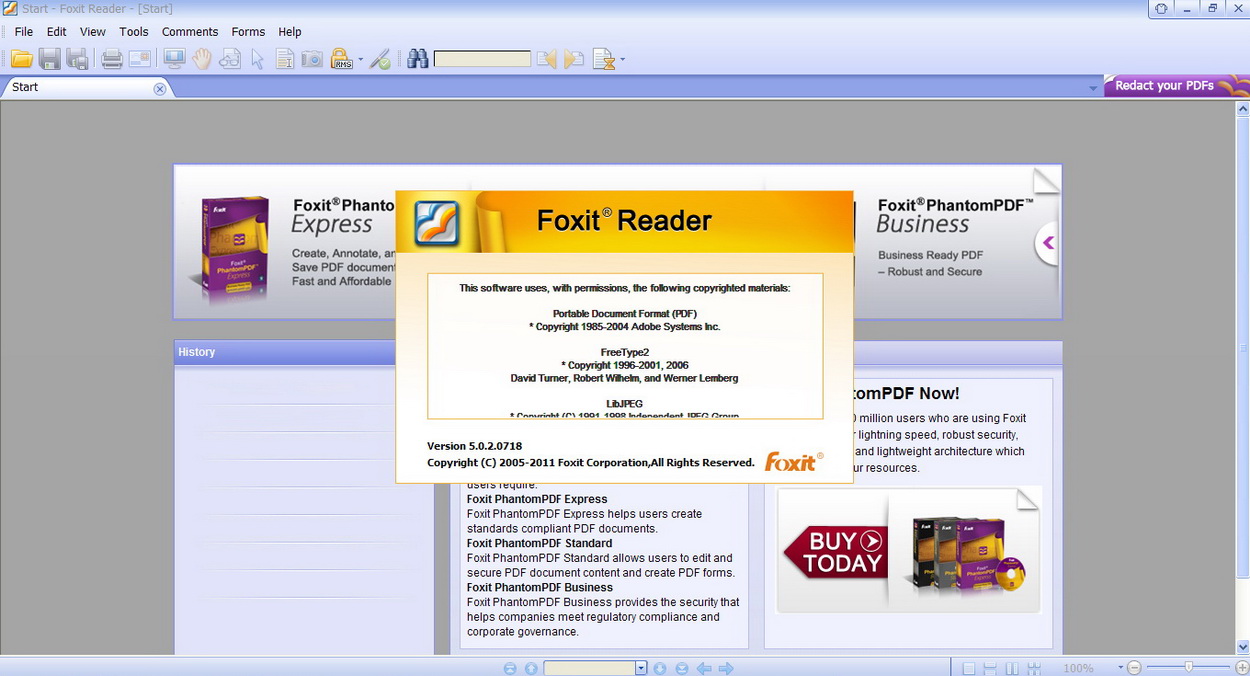Open the Edit menu
The image size is (1250, 676).
pos(57,32)
